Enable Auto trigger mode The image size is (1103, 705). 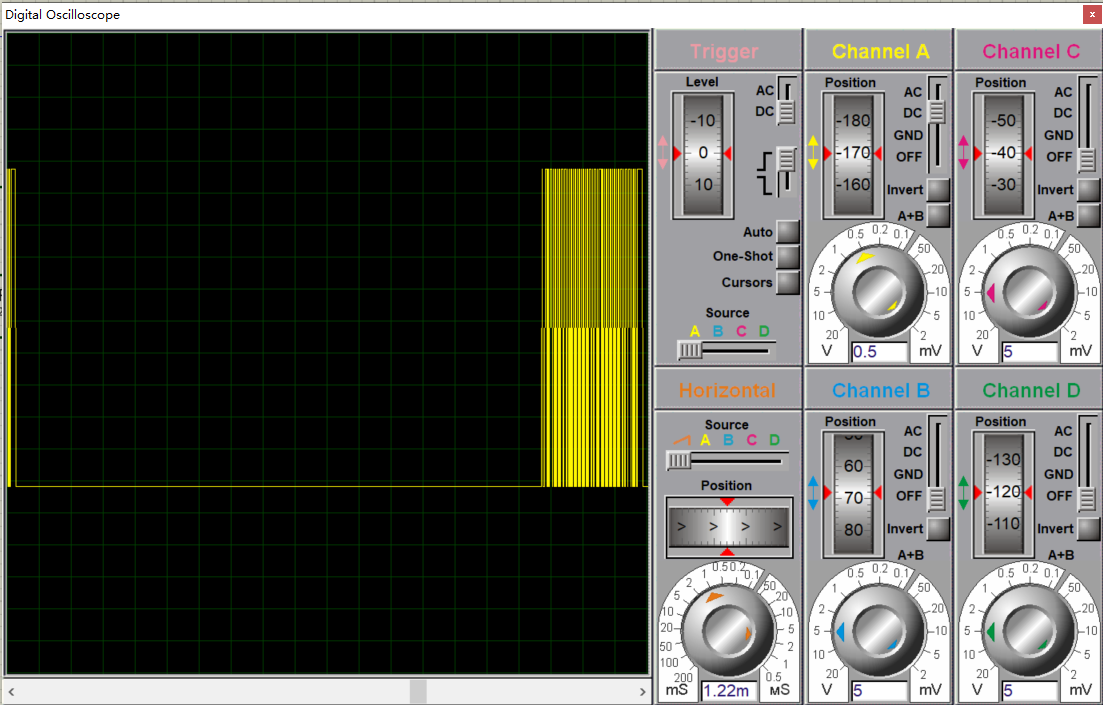(x=788, y=231)
